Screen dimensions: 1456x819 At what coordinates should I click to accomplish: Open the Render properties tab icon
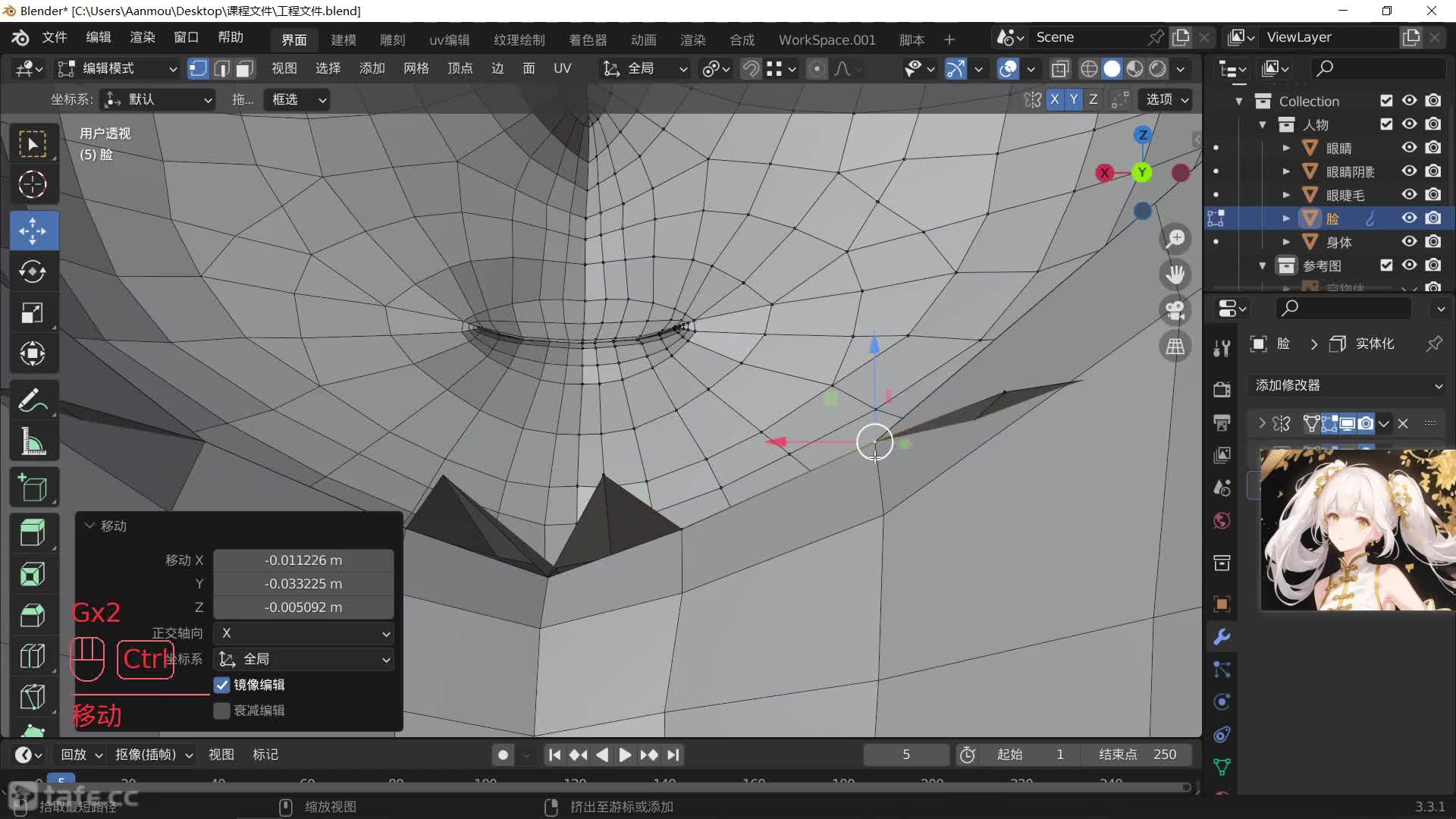point(1222,390)
